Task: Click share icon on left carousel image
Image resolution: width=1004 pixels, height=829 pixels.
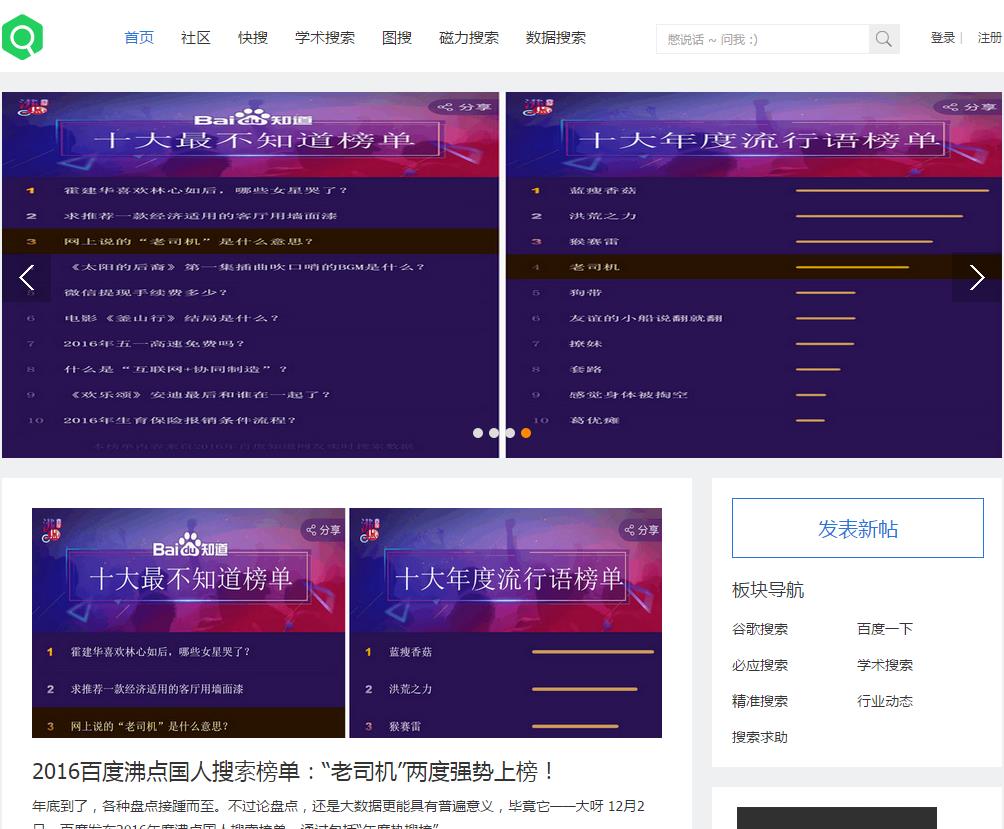Action: (x=464, y=107)
